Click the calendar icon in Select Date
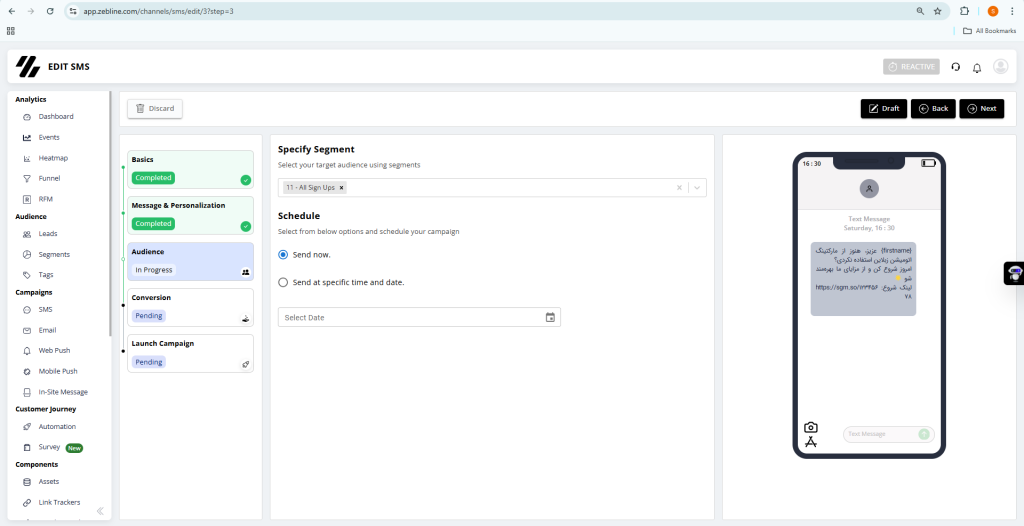Image resolution: width=1024 pixels, height=526 pixels. (x=550, y=317)
